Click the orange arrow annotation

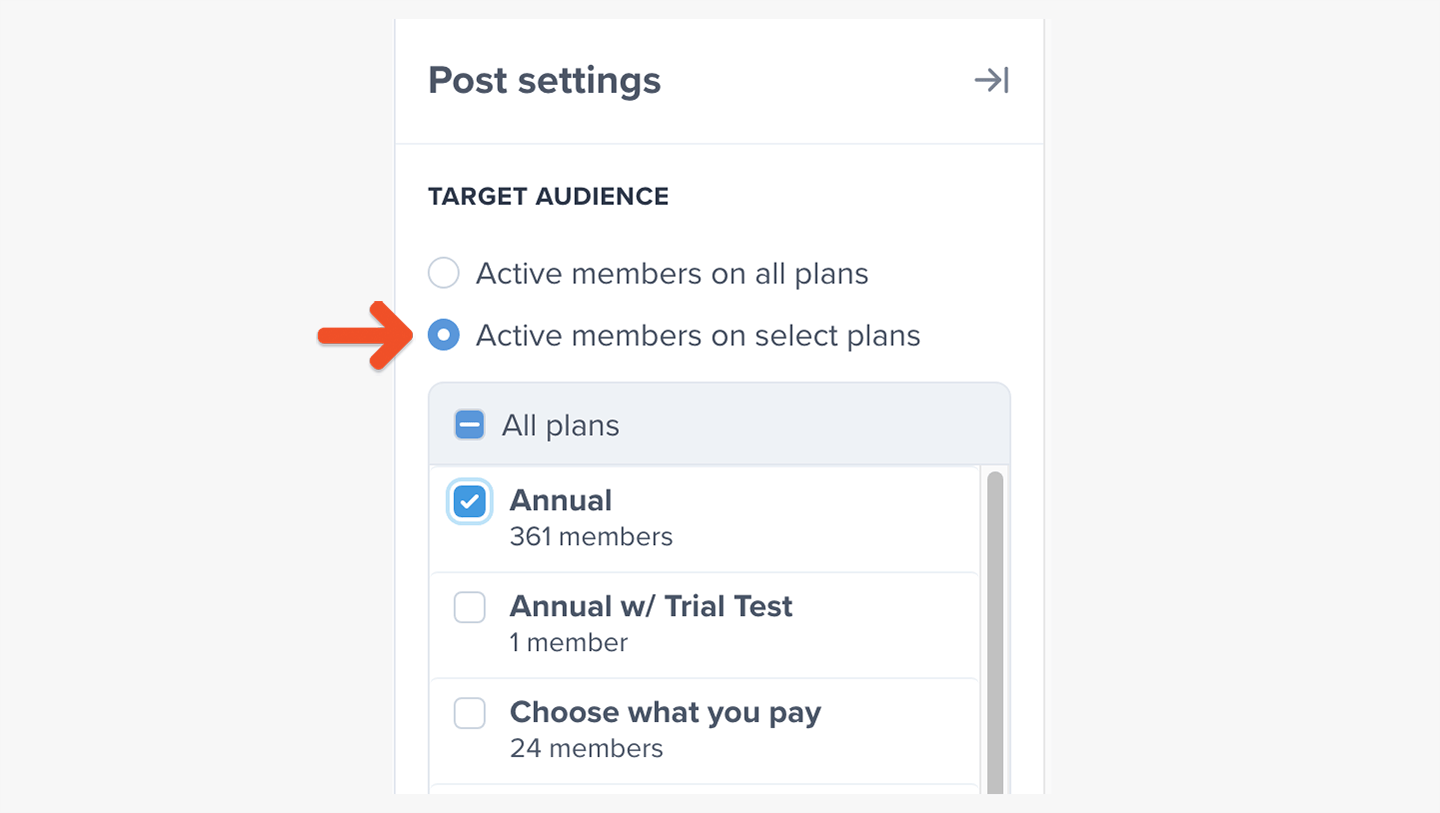coord(364,335)
